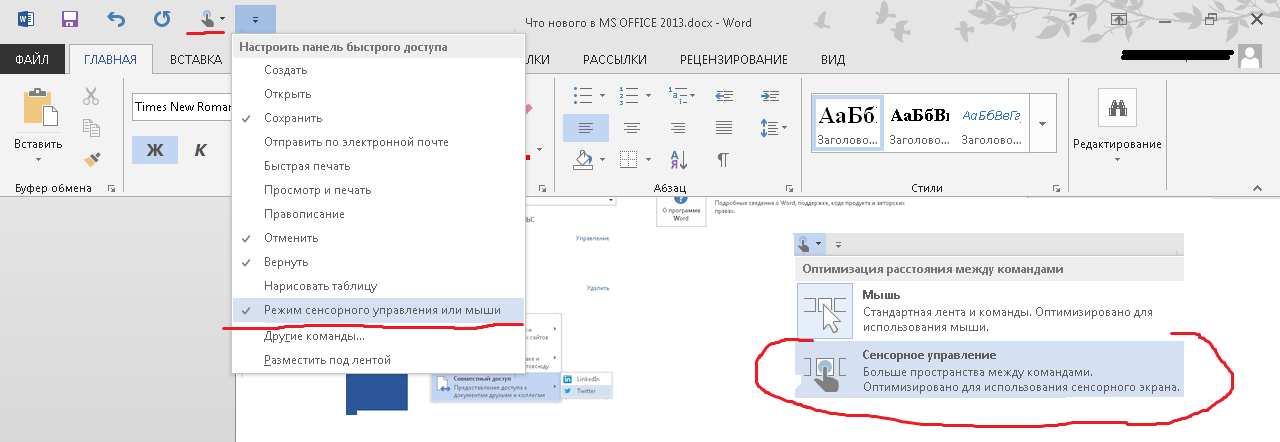Click the sort А-Я icon
Image resolution: width=1280 pixels, height=442 pixels.
(x=678, y=158)
